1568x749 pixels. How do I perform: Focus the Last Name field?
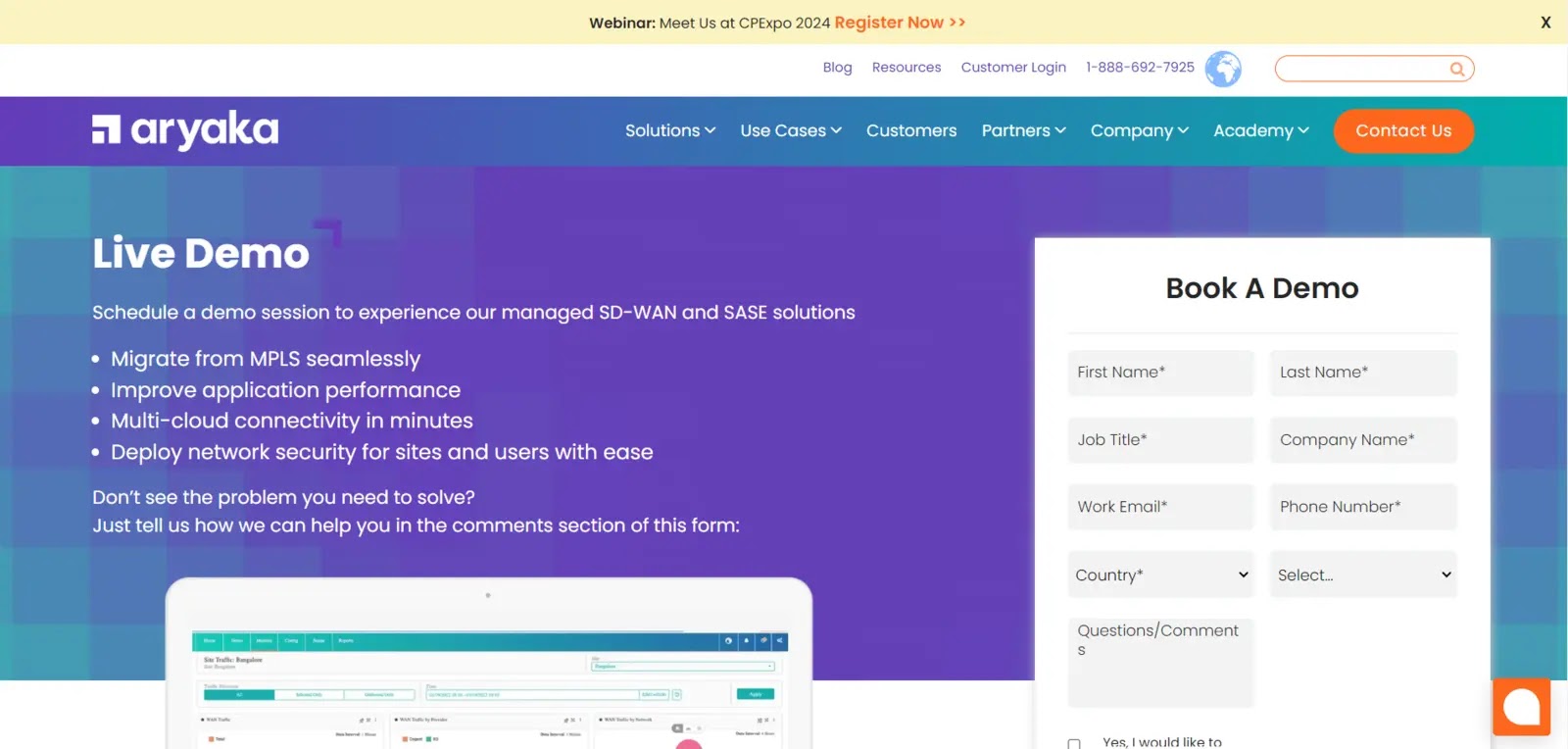(1363, 373)
